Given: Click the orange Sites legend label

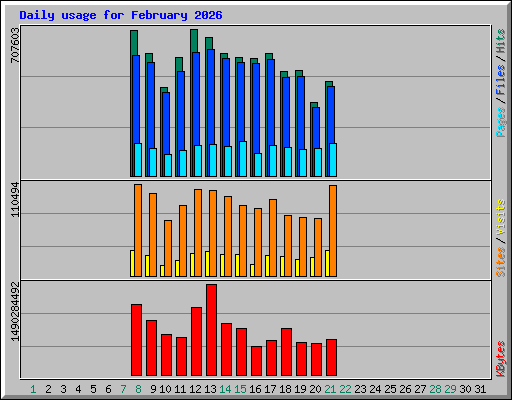Looking at the screenshot, I should coord(500,262).
